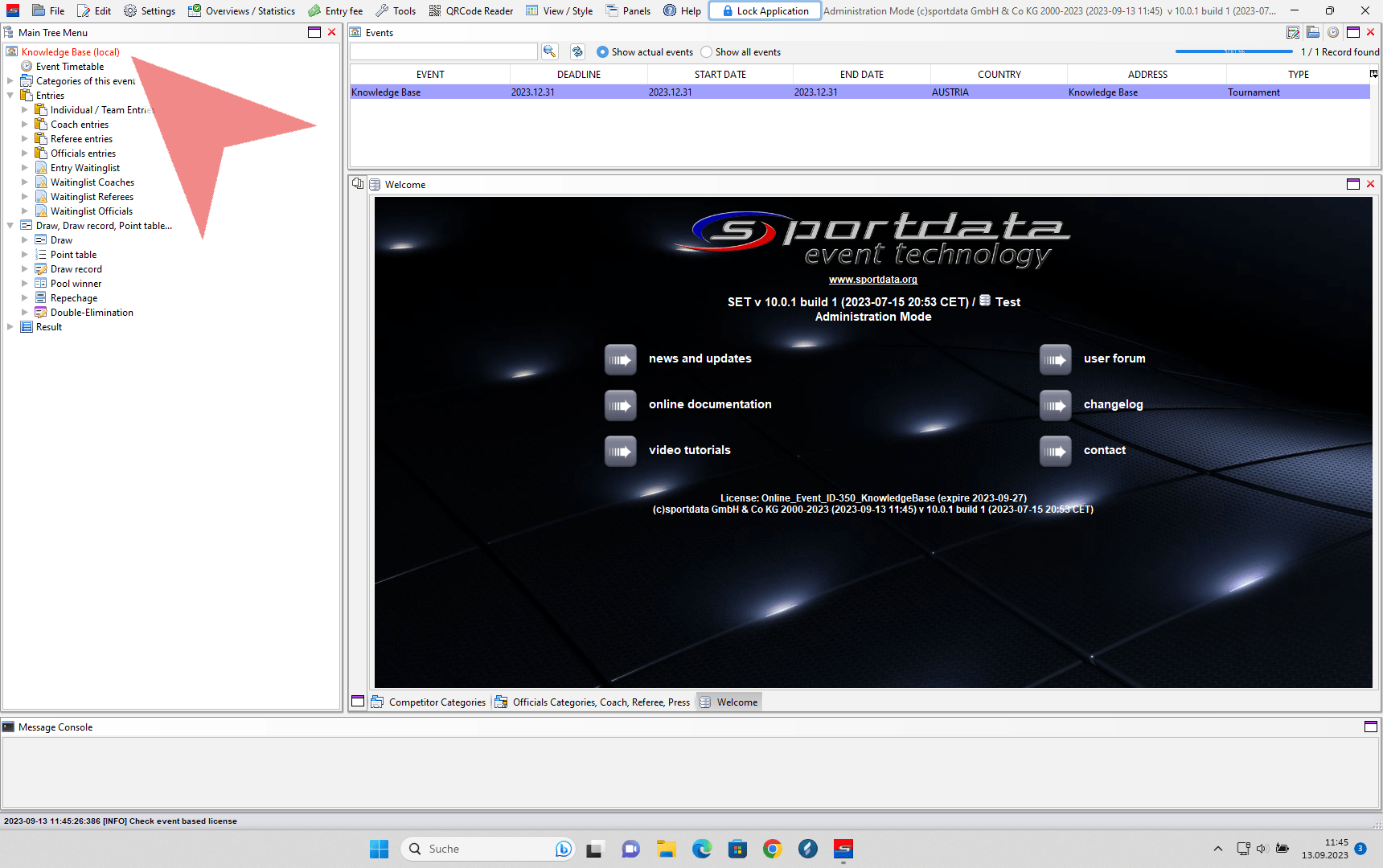Switch to the Competitor Categories tab
This screenshot has width=1383, height=868.
(429, 702)
